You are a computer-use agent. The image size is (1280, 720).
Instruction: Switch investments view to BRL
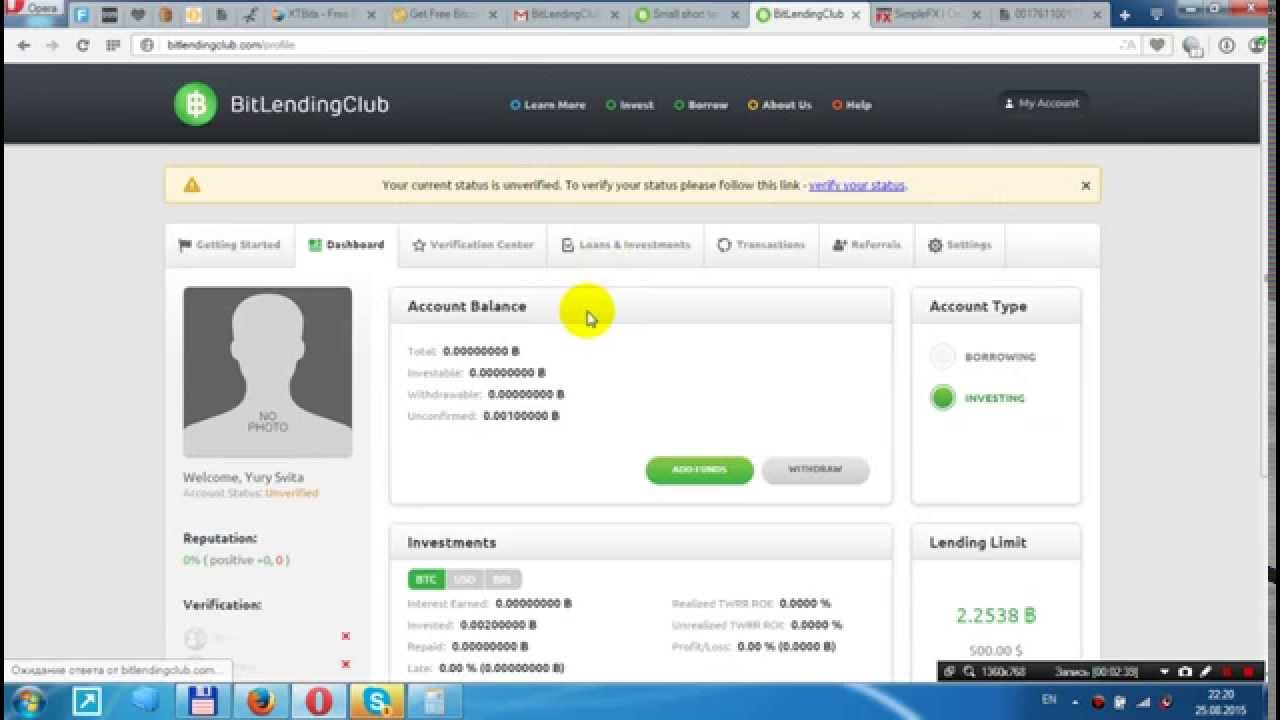(502, 580)
